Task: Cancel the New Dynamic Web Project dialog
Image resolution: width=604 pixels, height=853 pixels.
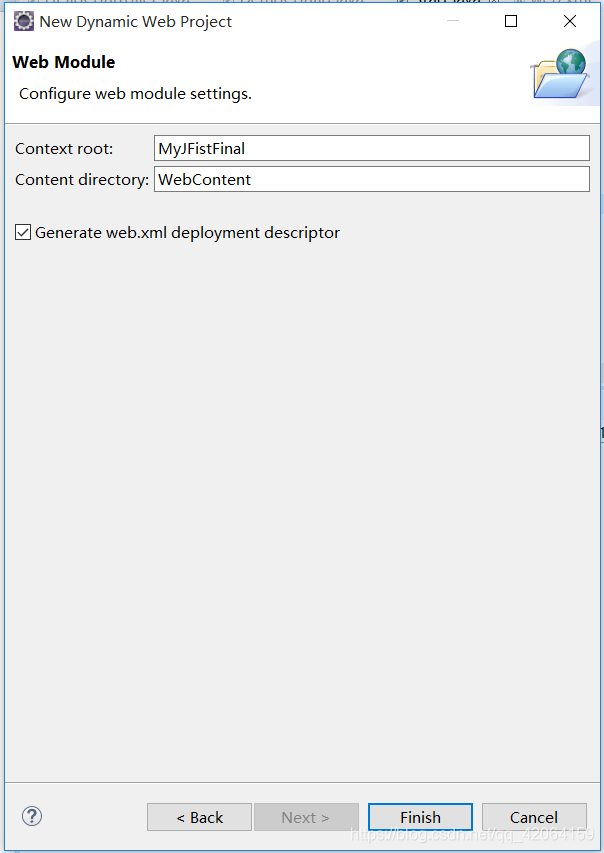Action: pos(534,817)
